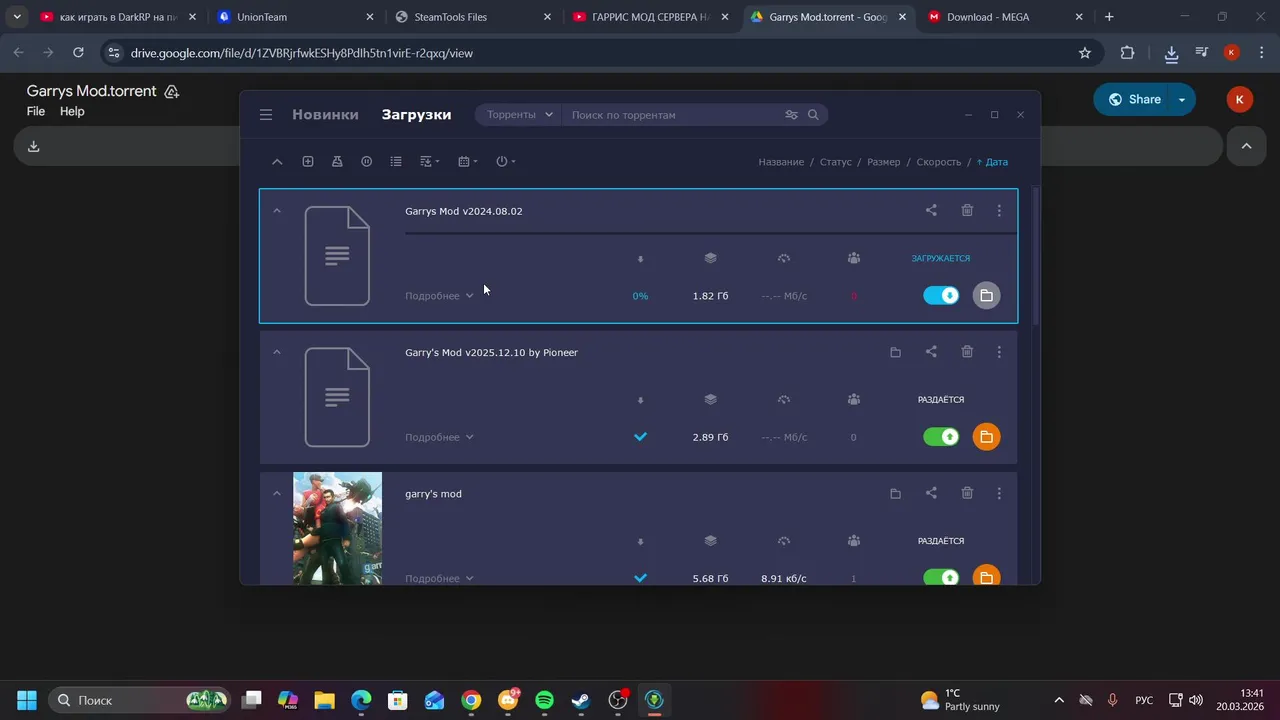Viewport: 1280px width, 720px height.
Task: Click the torrent list vertical scrollbar
Action: pos(1035,256)
